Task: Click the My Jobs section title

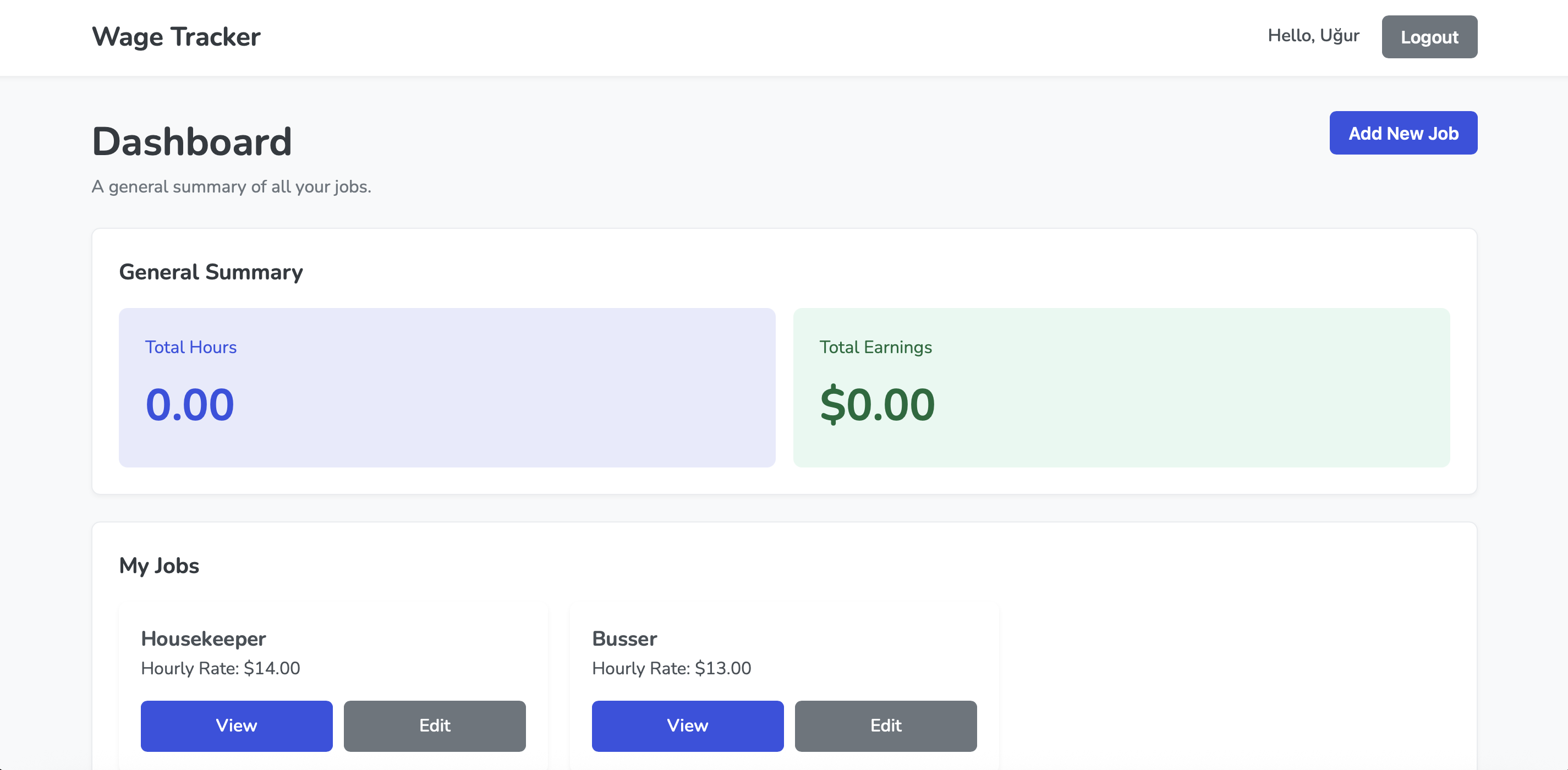Action: point(160,565)
